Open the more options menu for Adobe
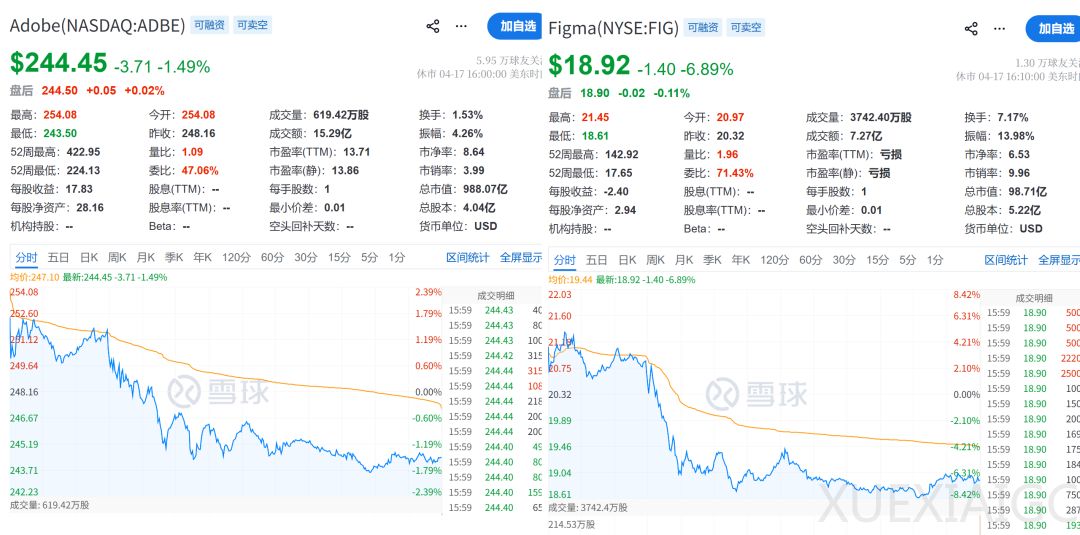This screenshot has width=1080, height=535. [461, 26]
